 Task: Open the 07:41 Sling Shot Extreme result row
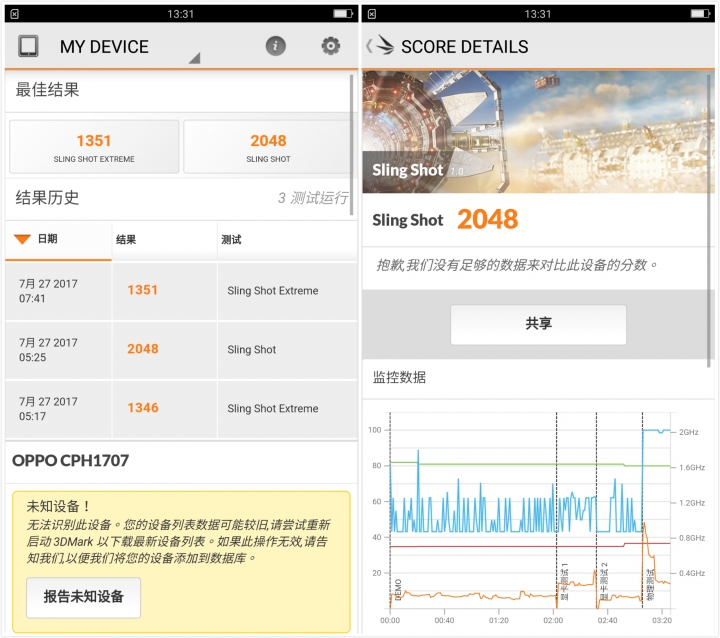[x=181, y=291]
